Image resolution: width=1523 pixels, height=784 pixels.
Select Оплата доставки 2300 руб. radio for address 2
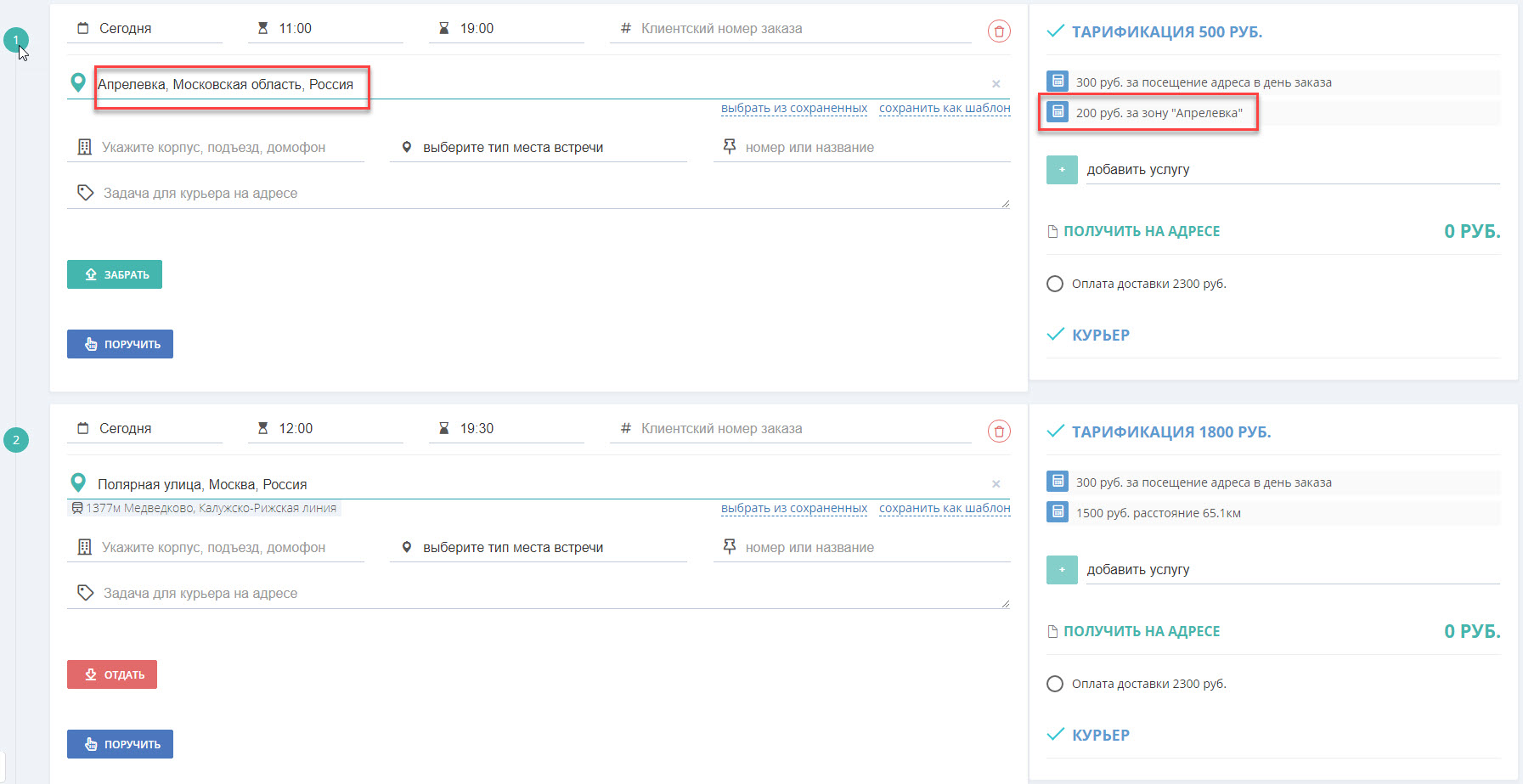point(1055,684)
